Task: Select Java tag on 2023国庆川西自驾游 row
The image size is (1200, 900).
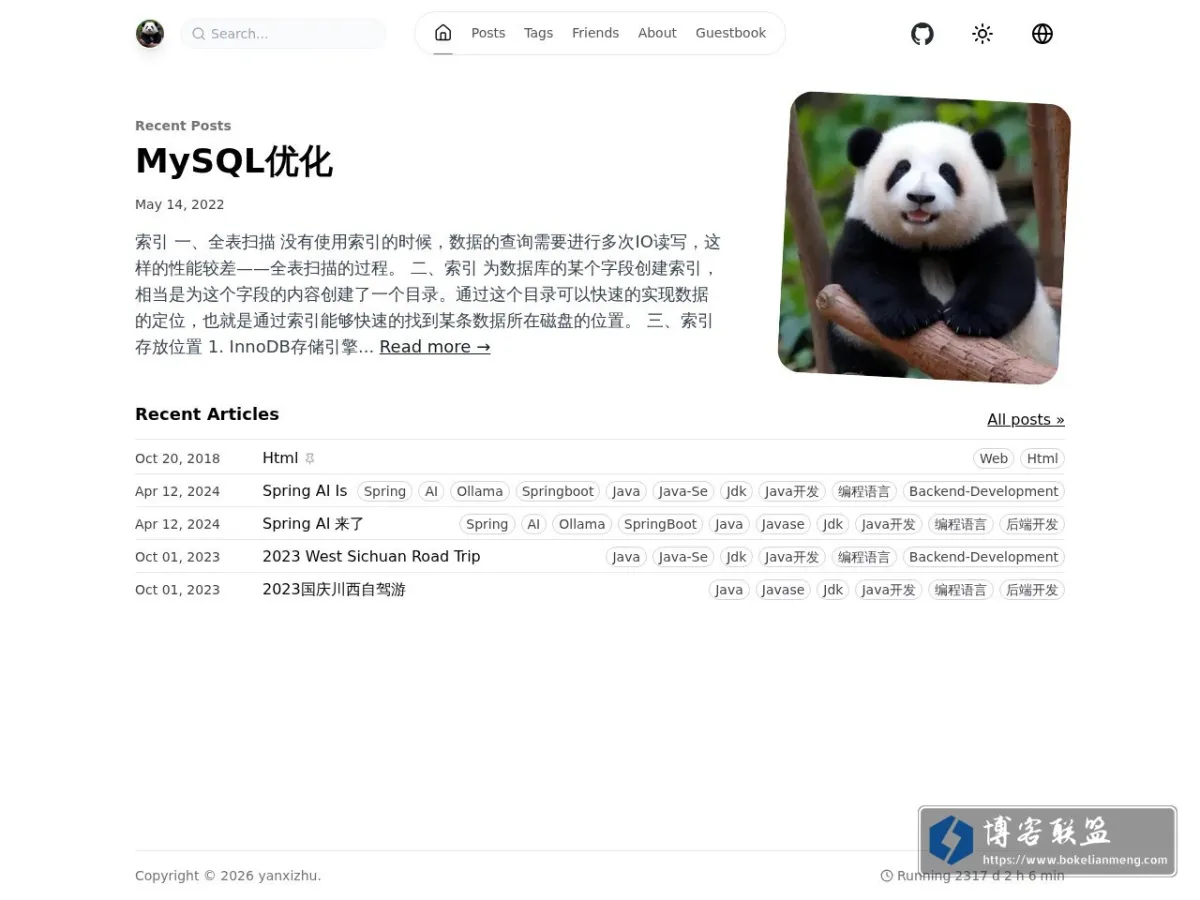Action: [729, 590]
